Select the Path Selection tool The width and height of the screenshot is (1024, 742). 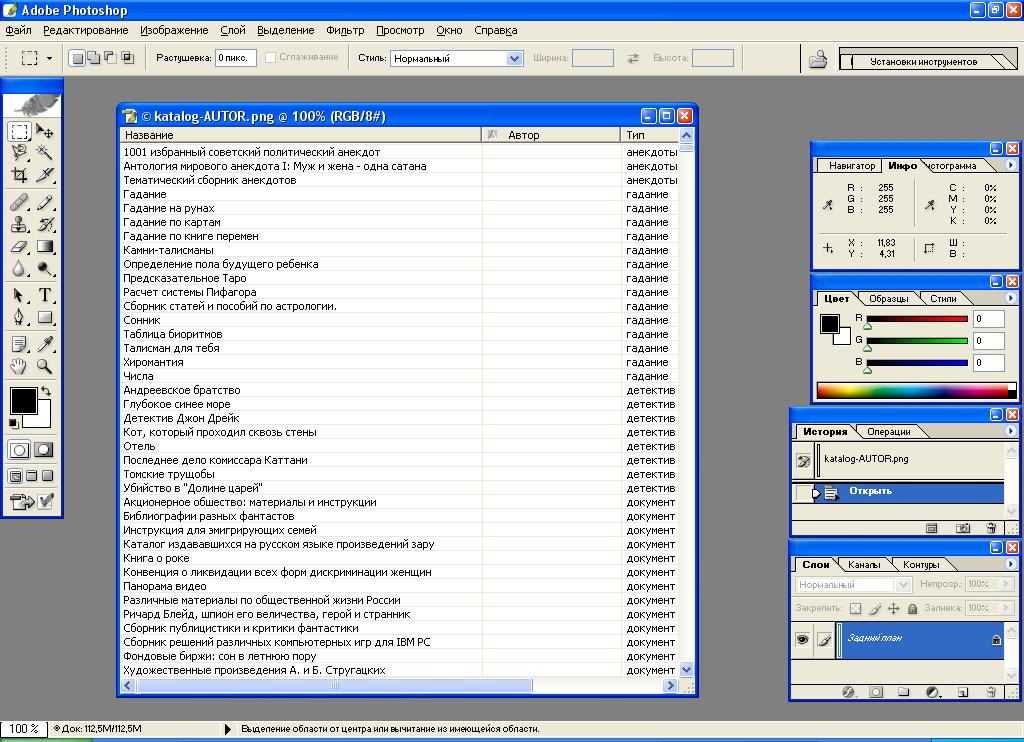20,295
